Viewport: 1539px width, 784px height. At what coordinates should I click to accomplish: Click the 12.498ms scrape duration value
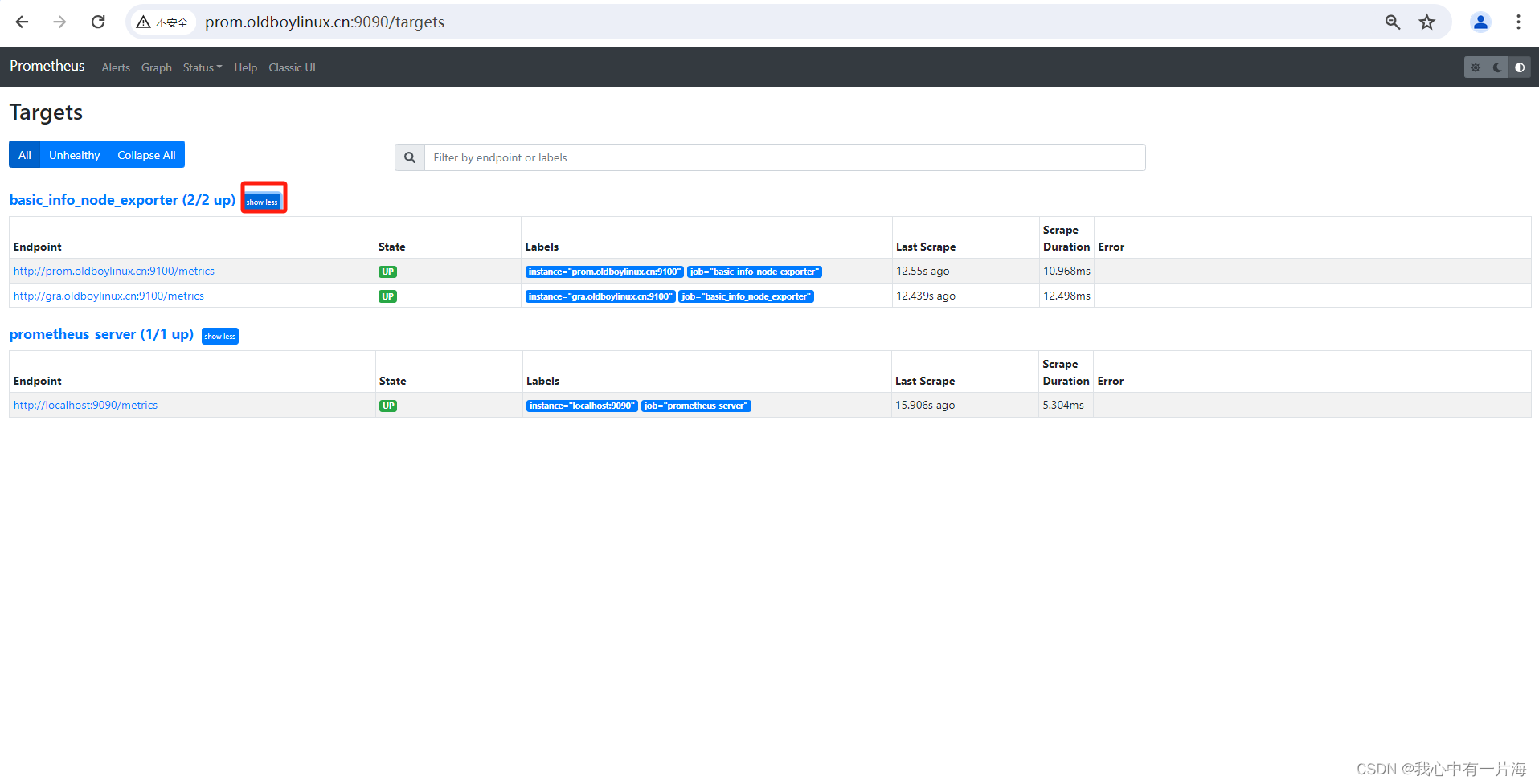pyautogui.click(x=1066, y=296)
